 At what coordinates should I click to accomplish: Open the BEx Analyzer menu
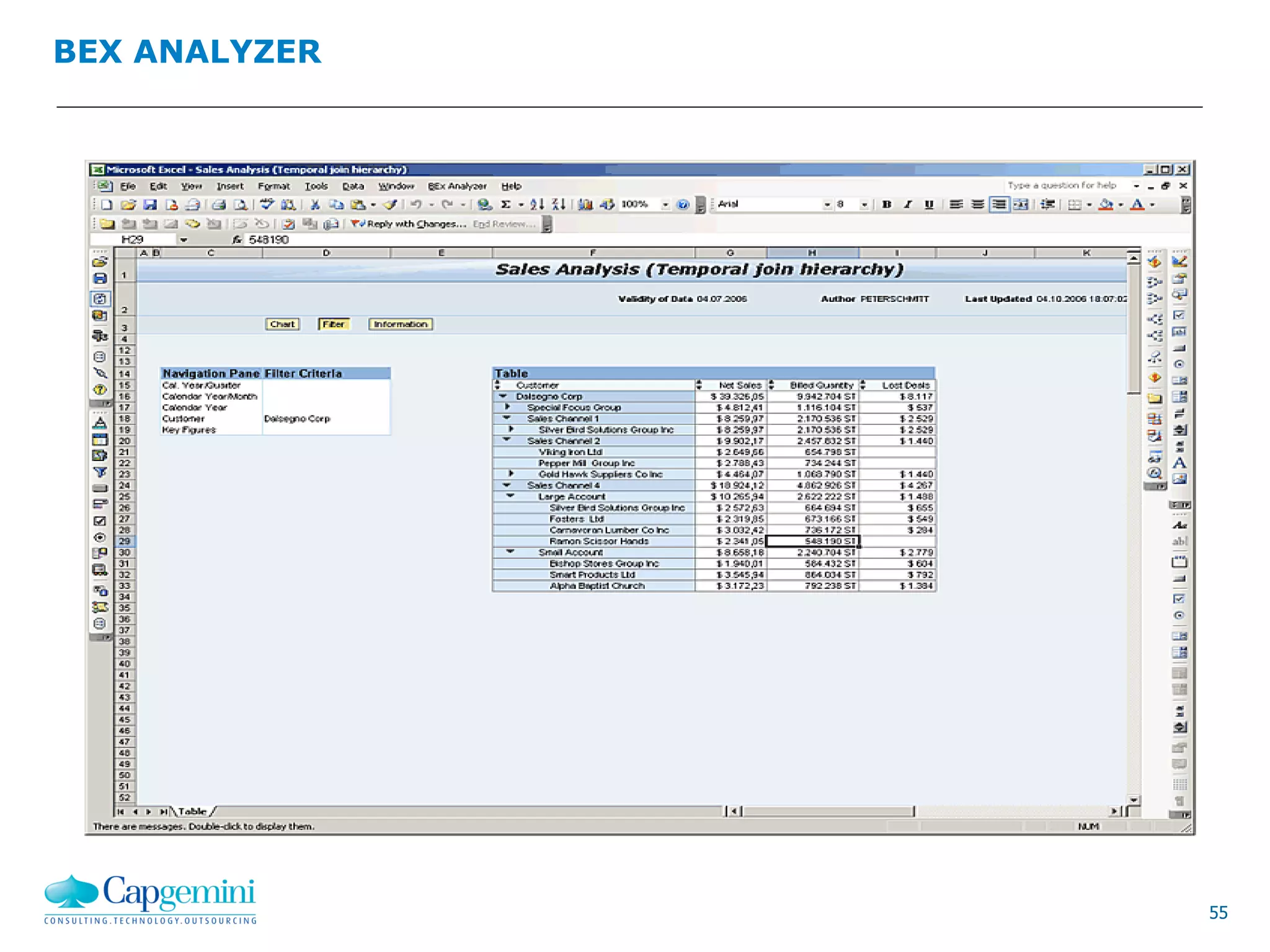coord(457,186)
